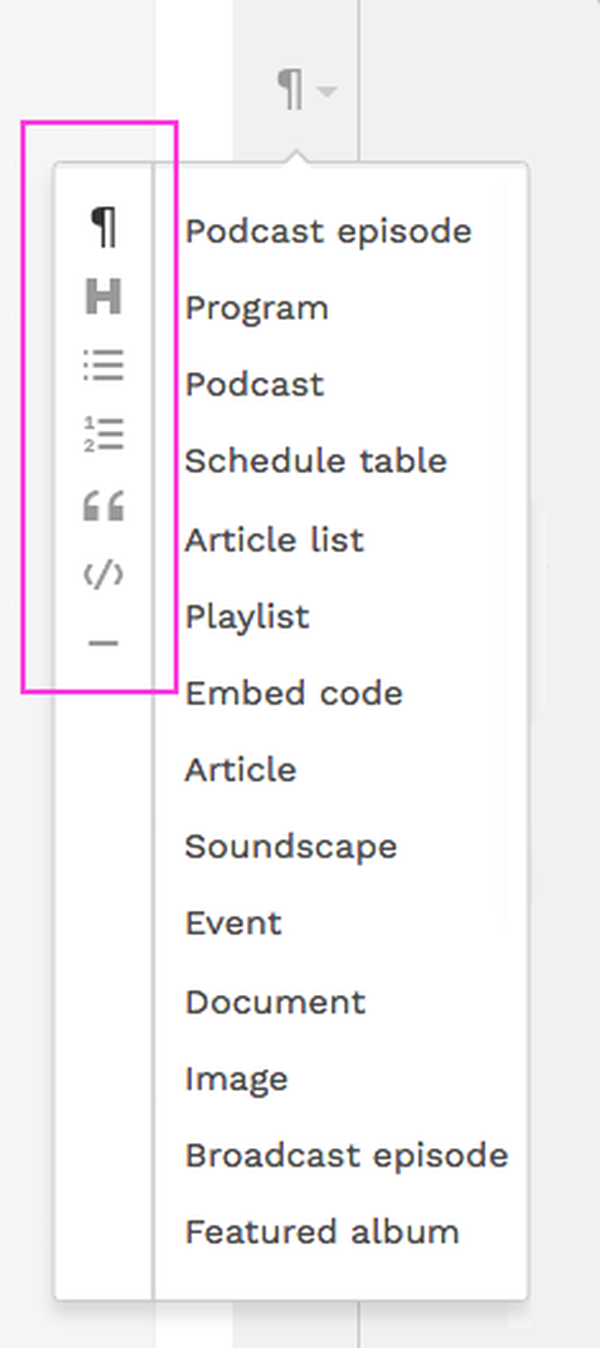Select Article list option
This screenshot has height=1348, width=600.
[x=275, y=540]
